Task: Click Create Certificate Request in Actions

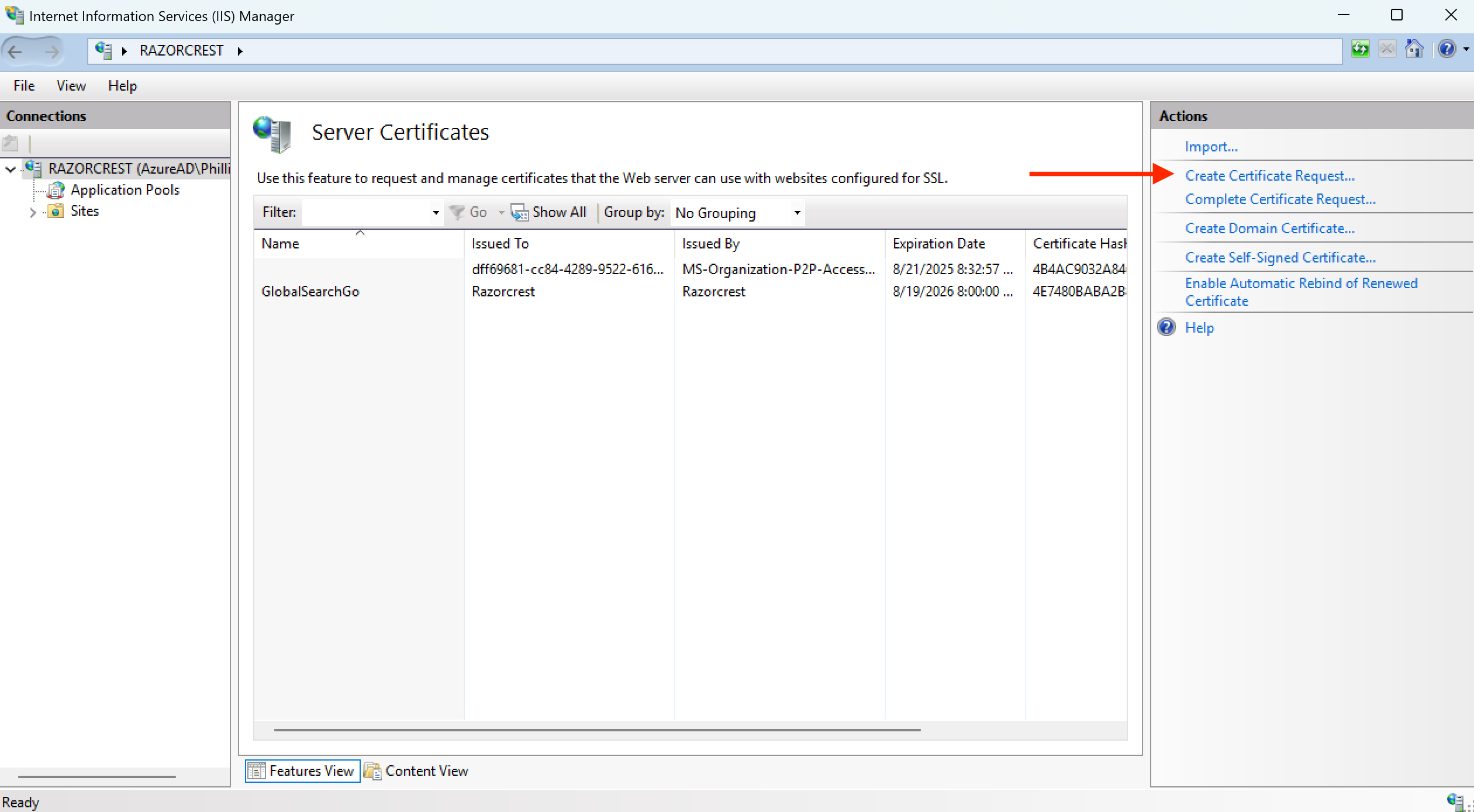Action: coord(1270,175)
